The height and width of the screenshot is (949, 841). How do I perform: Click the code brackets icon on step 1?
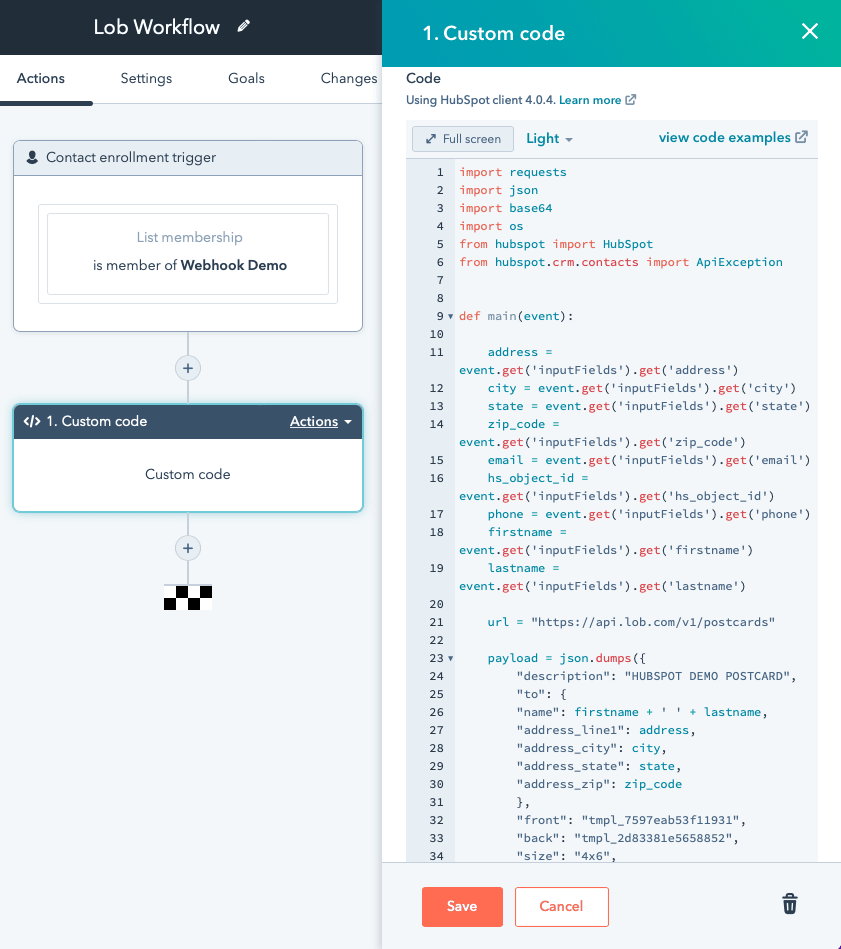pyautogui.click(x=31, y=421)
